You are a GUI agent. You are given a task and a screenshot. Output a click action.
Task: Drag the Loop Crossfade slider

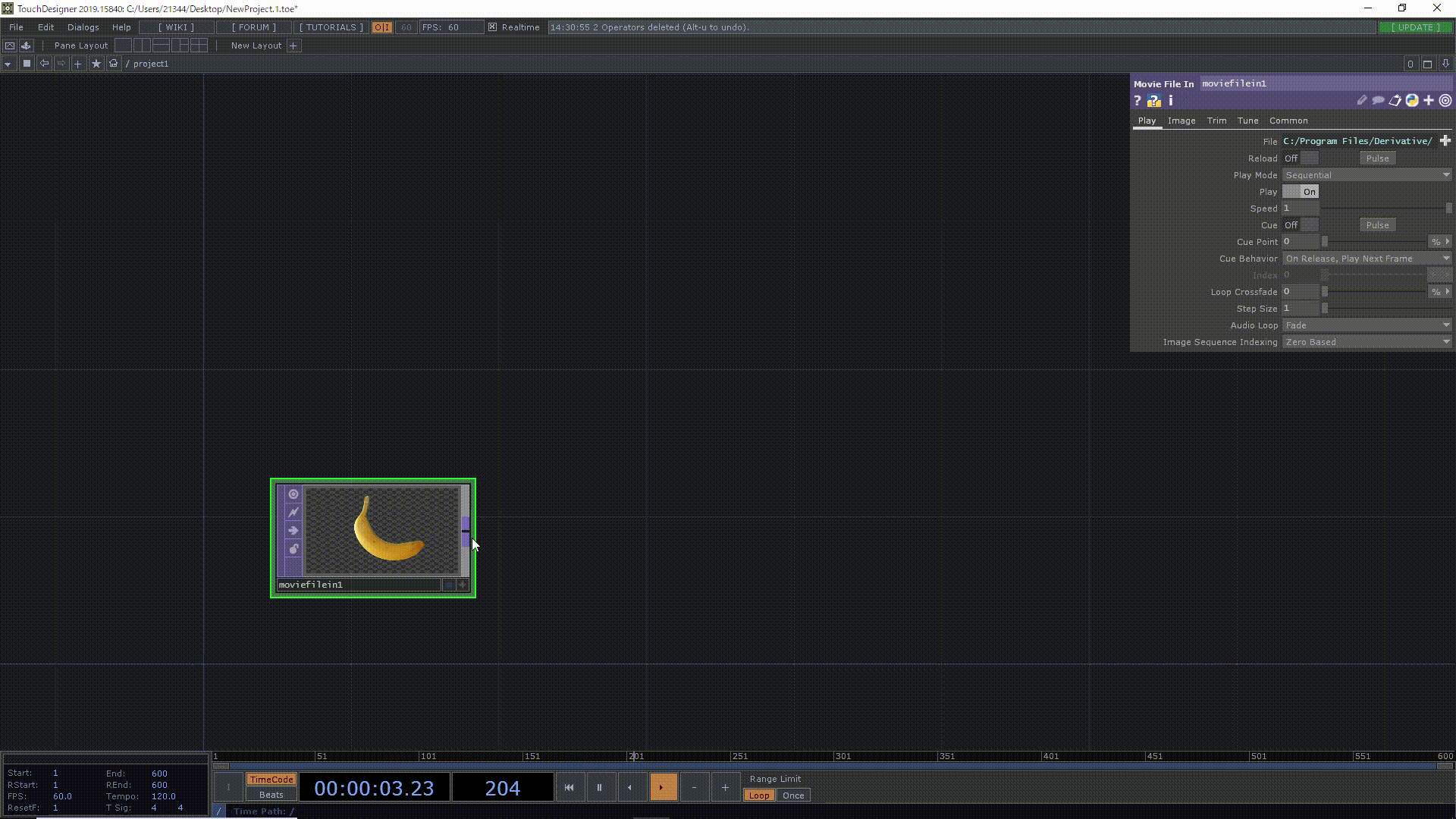click(x=1325, y=292)
